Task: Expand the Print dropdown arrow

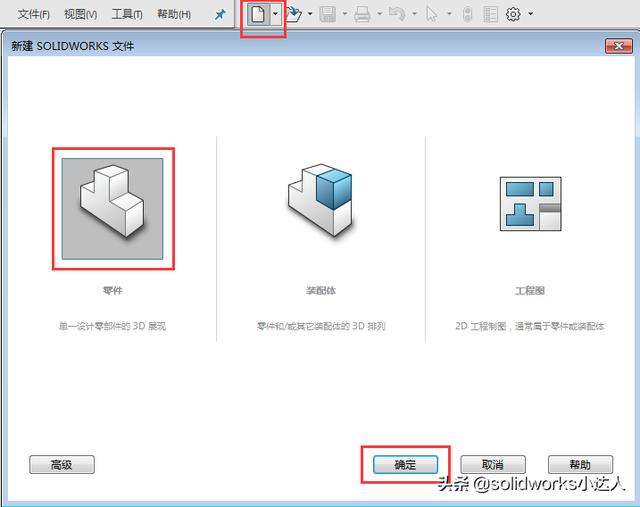Action: (x=380, y=14)
